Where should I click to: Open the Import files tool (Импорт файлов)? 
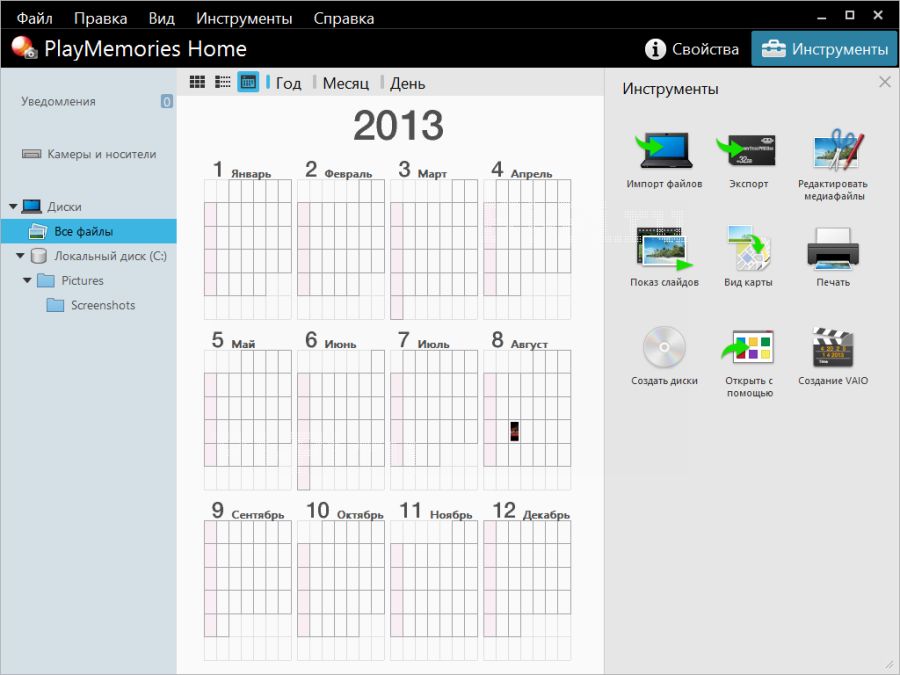point(664,152)
